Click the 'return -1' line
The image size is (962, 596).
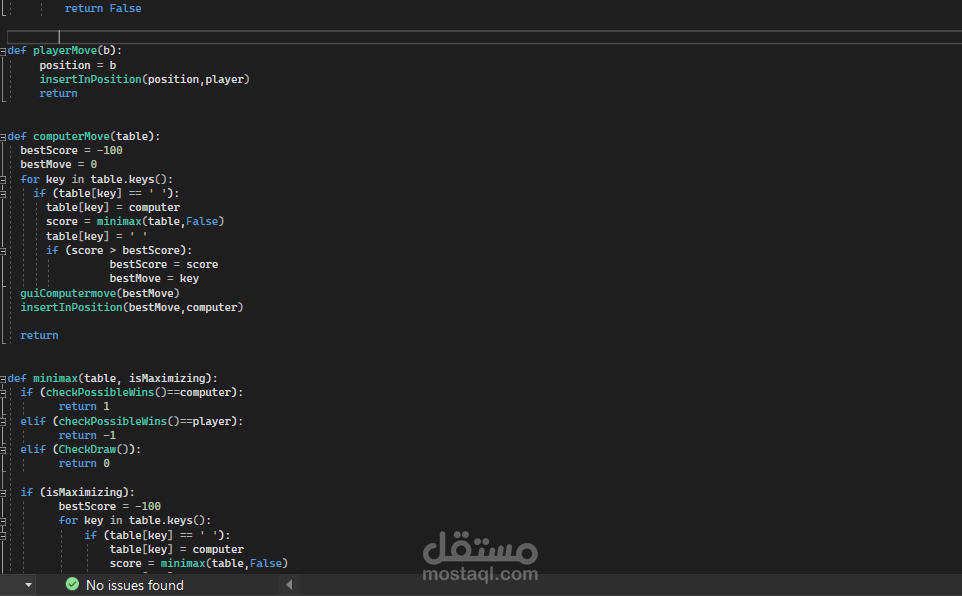point(87,435)
